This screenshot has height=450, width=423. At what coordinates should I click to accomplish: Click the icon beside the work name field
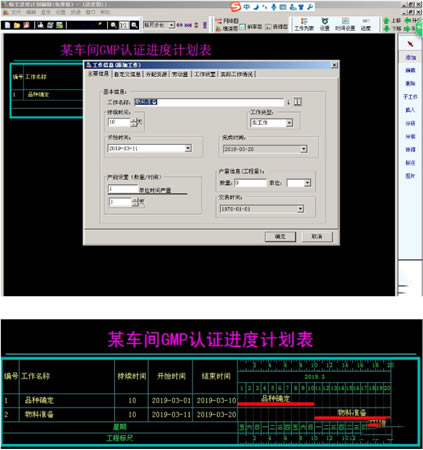pyautogui.click(x=298, y=102)
